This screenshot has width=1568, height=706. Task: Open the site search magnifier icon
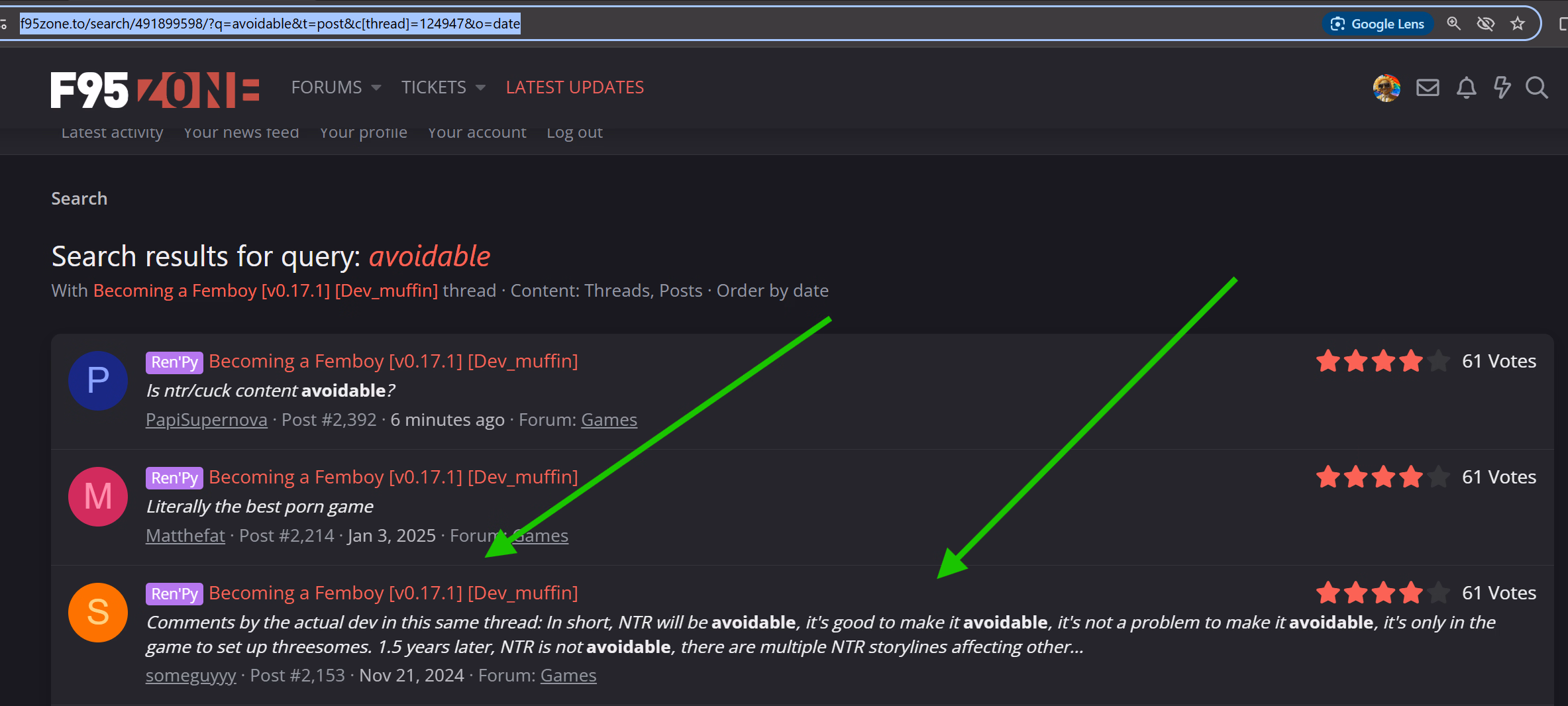(1537, 87)
